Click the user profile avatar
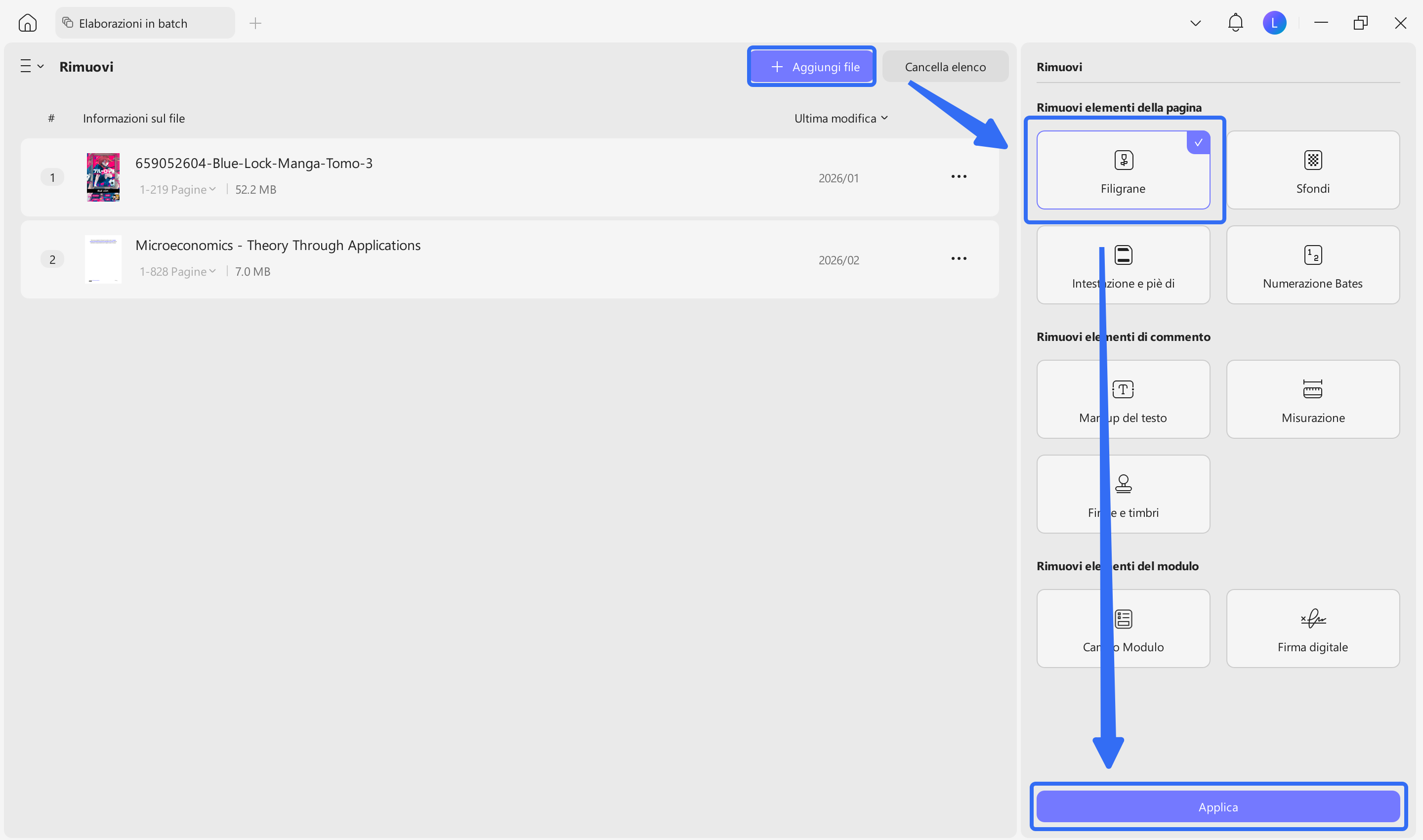1423x840 pixels. pos(1274,23)
